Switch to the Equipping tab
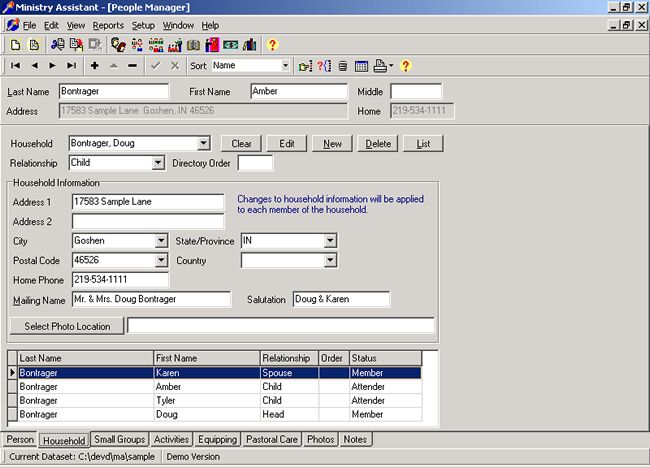 point(217,439)
